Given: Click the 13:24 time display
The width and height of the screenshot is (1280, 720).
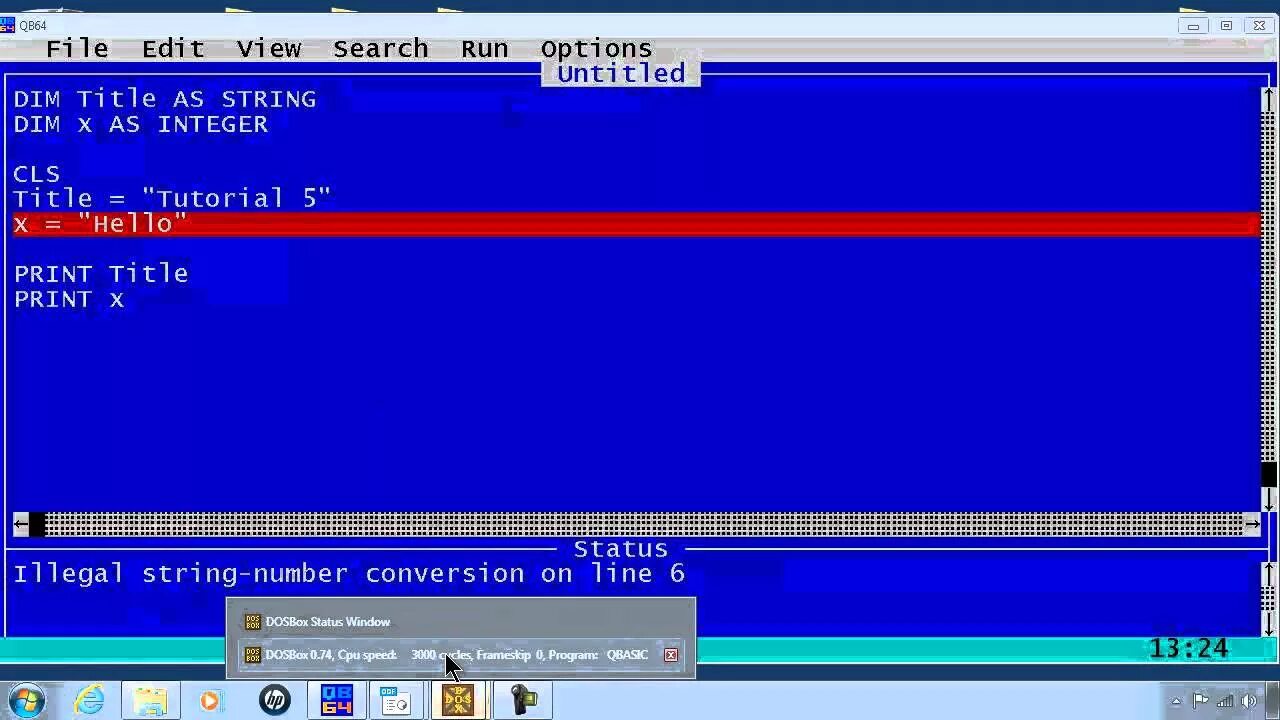Looking at the screenshot, I should 1188,649.
